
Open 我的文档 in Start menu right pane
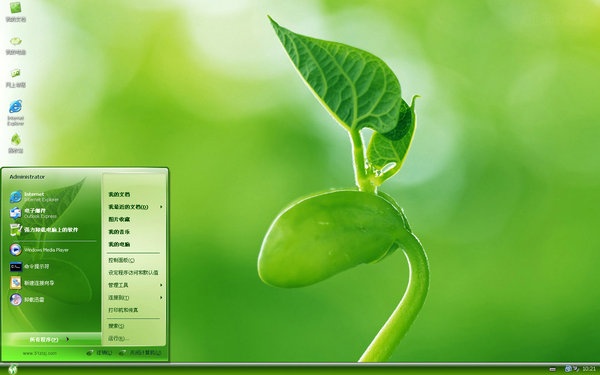click(119, 194)
